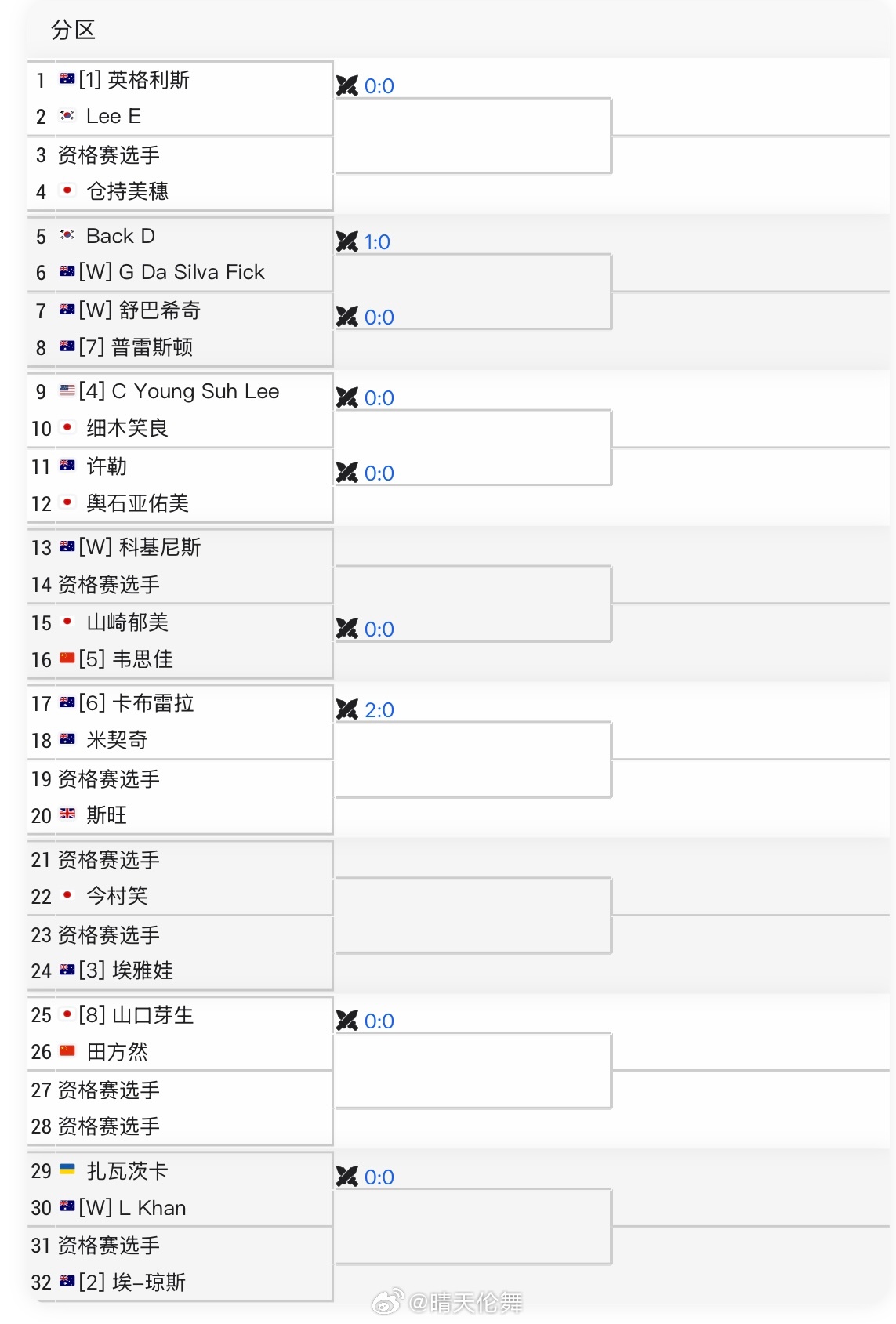Click the 0:0 link next to 山口芽生

click(x=380, y=1021)
